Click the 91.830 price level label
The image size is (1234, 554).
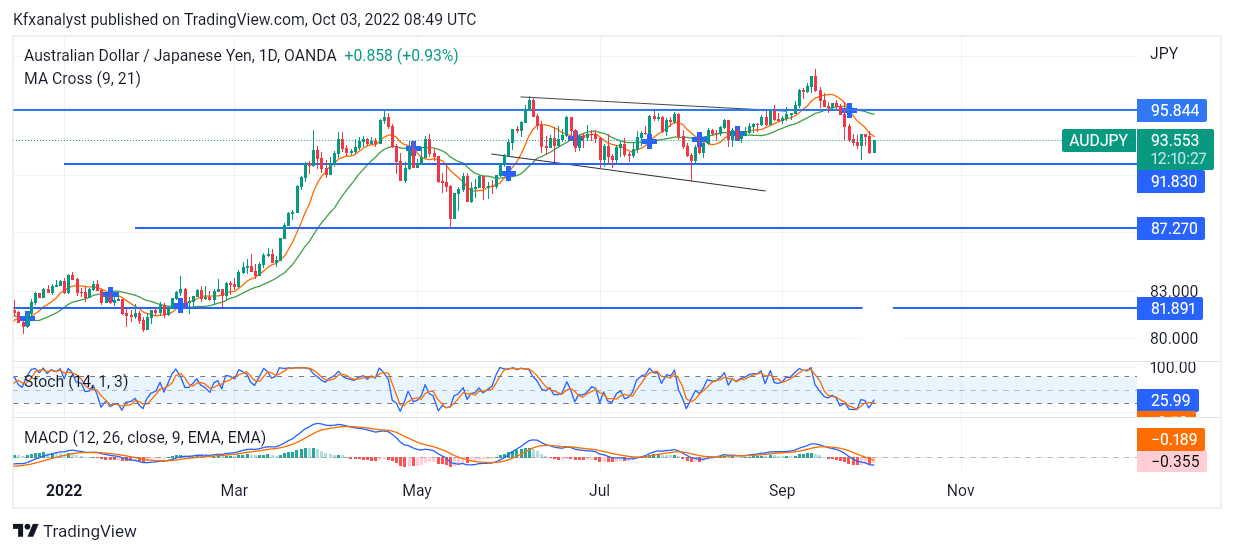click(x=1171, y=181)
